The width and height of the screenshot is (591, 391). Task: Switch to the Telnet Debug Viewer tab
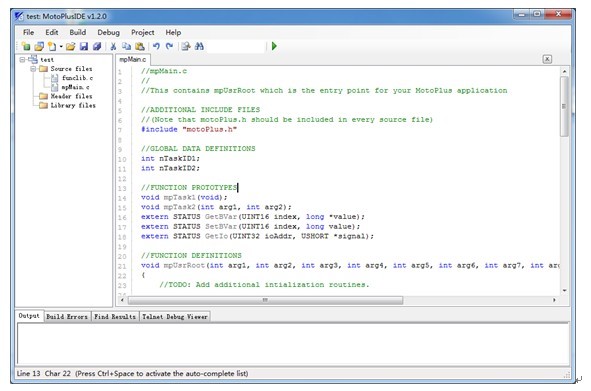point(175,317)
